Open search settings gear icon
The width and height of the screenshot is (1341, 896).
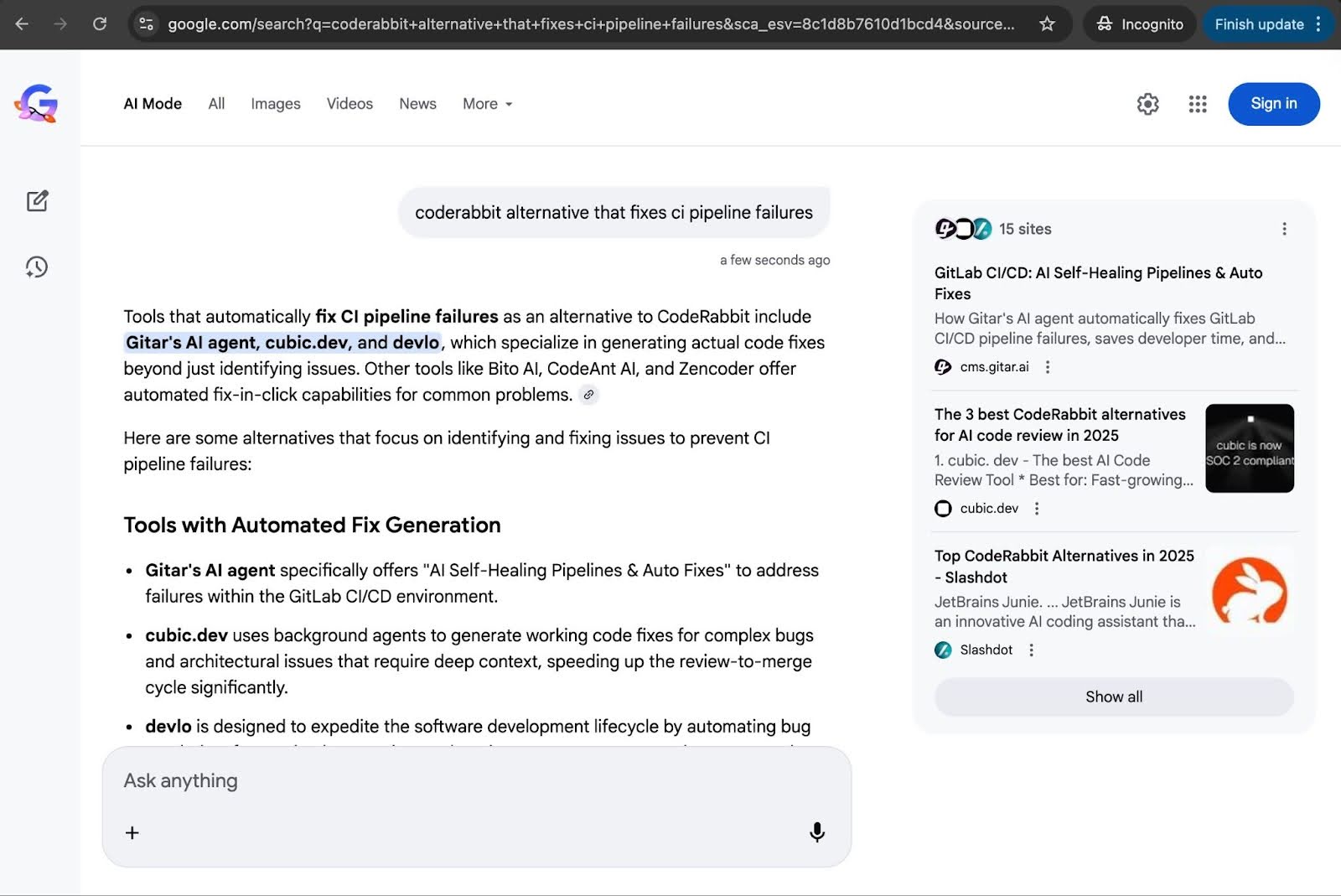click(1148, 104)
